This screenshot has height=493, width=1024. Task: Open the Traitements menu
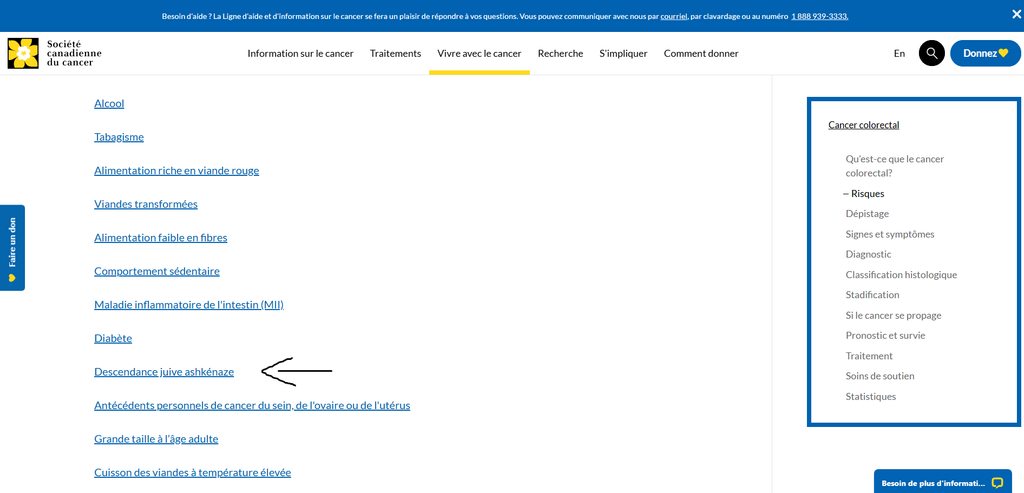click(x=395, y=54)
